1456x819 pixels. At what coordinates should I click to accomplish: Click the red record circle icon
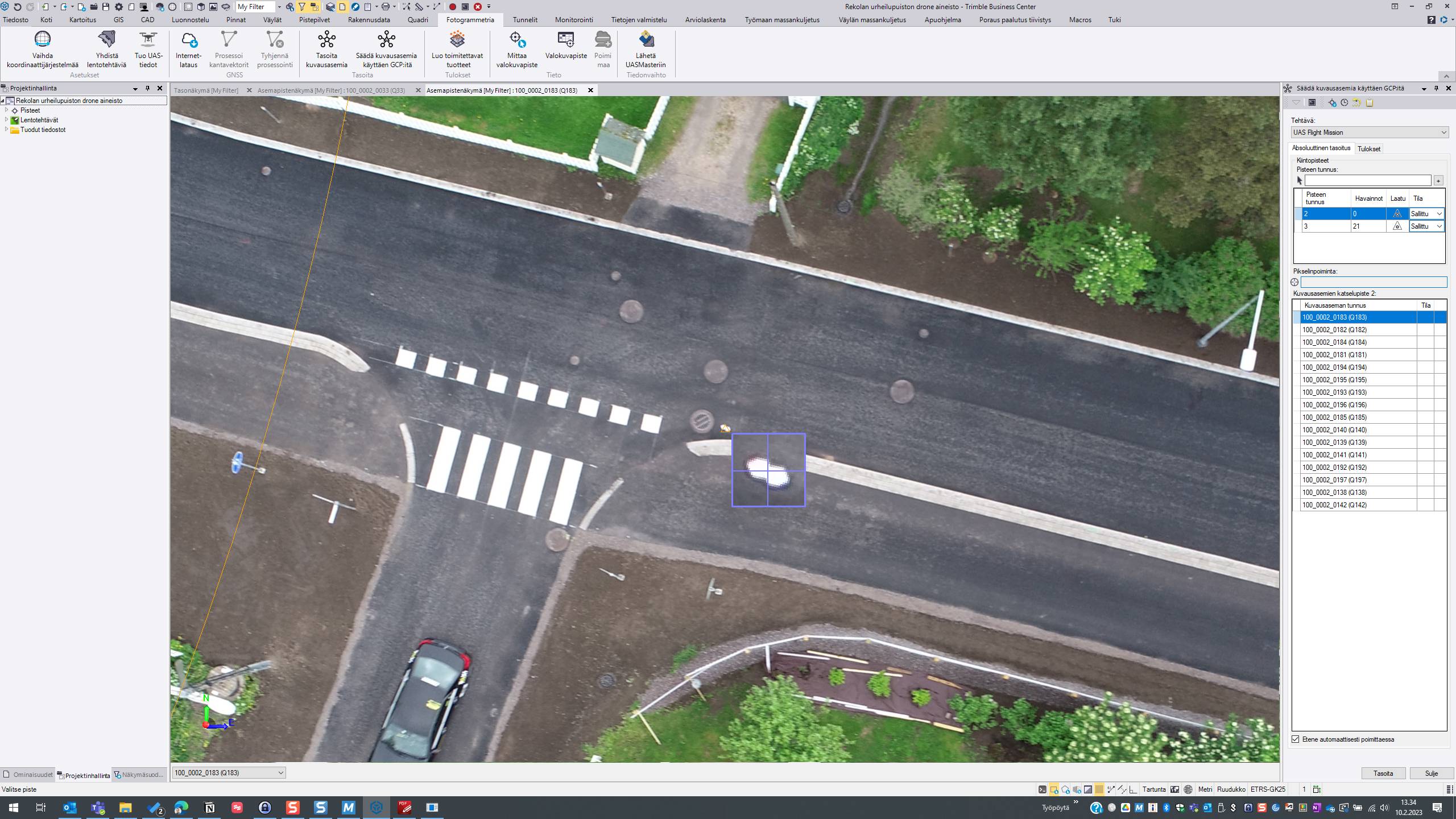point(453,7)
